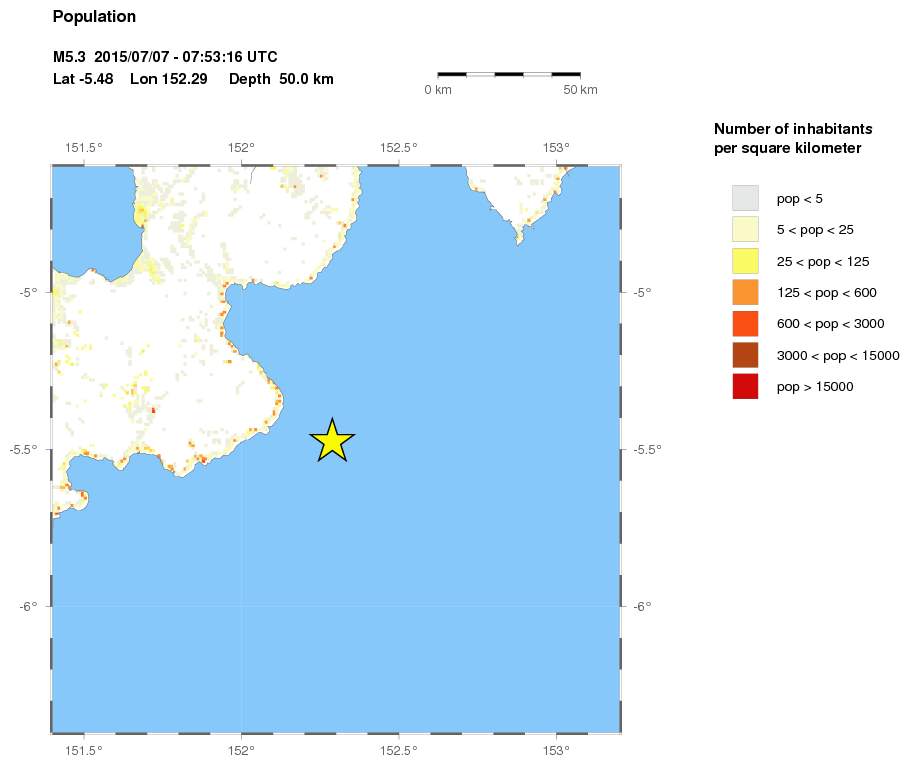Click the 'M5.3 2015/07/07 - 07:53:16 UTC' text
910x765 pixels.
pos(164,56)
